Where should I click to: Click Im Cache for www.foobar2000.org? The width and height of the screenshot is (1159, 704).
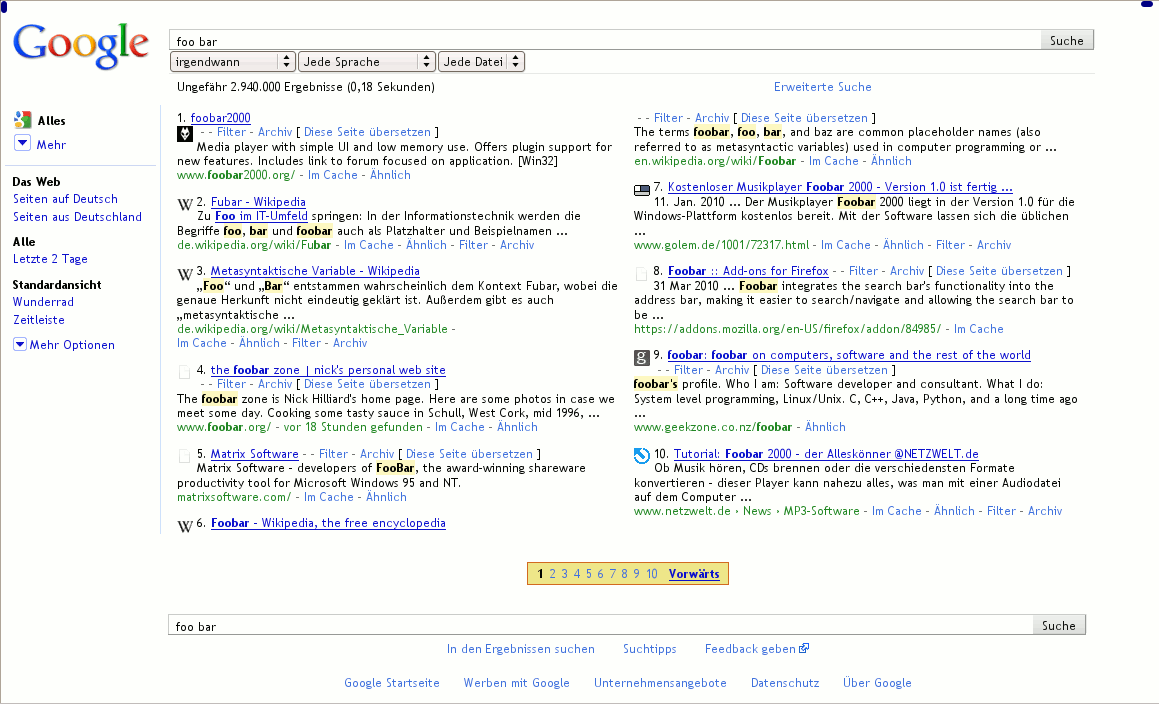tap(333, 175)
